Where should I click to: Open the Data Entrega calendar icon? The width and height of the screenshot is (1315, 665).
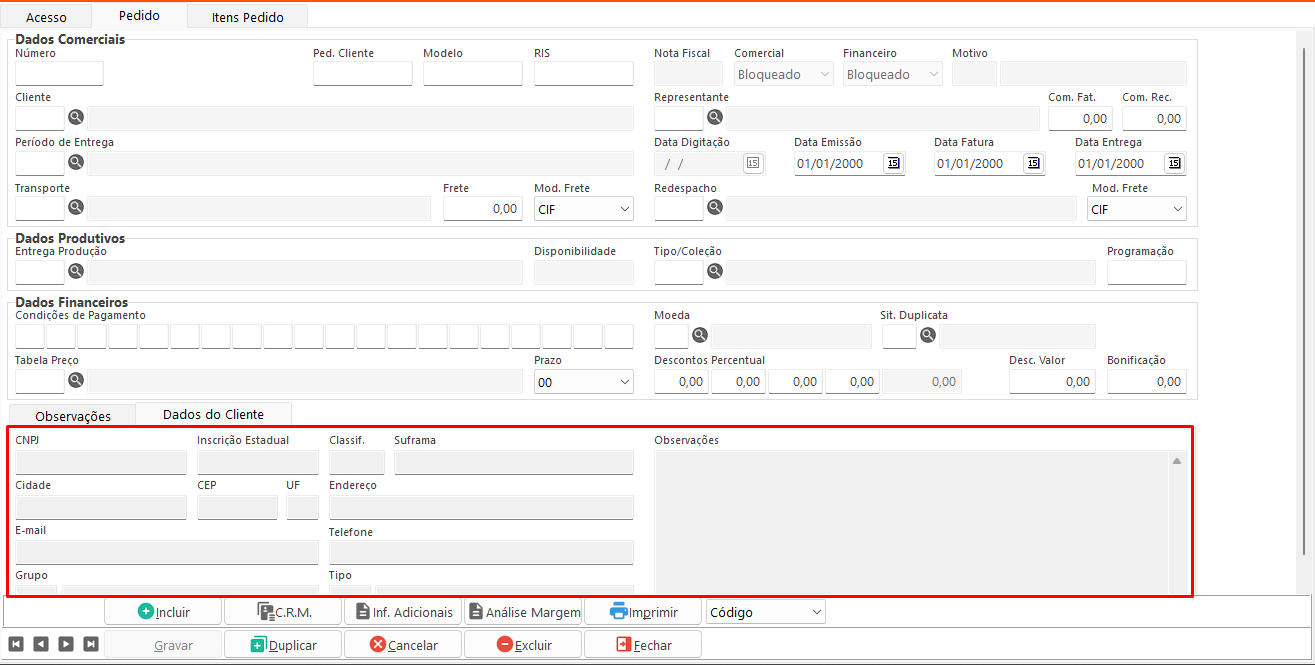pos(1174,163)
